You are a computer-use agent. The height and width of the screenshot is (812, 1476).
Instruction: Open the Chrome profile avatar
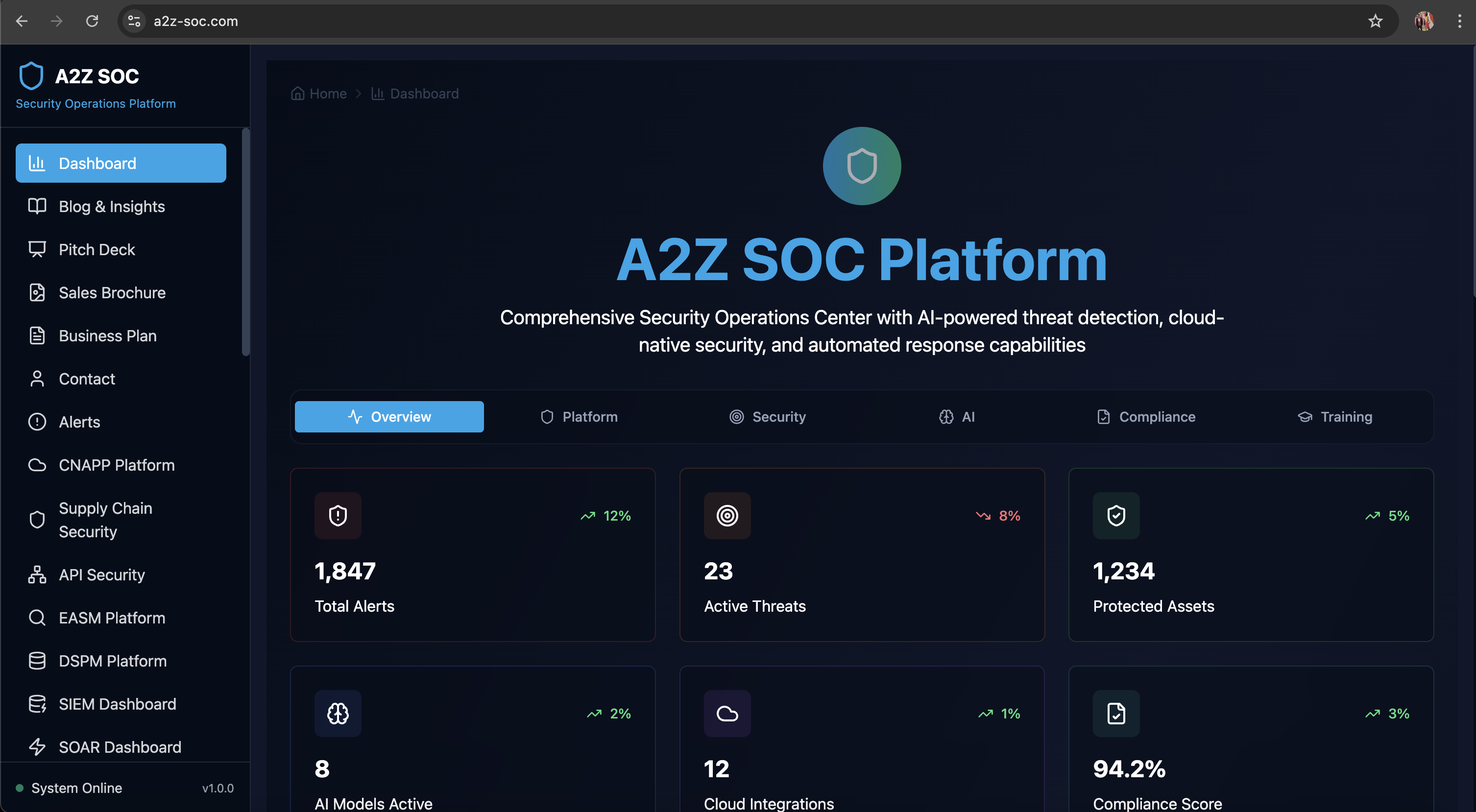click(1424, 21)
